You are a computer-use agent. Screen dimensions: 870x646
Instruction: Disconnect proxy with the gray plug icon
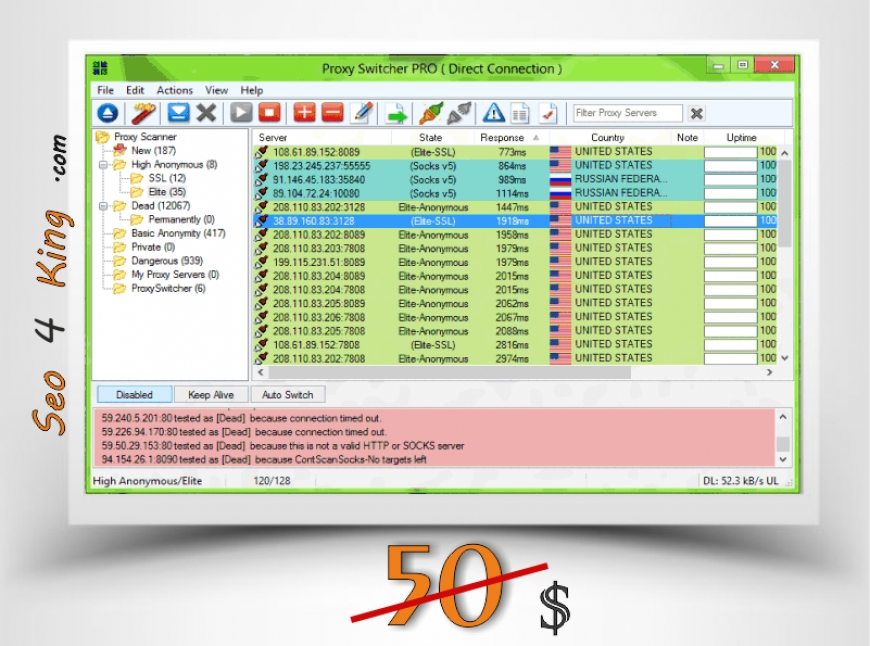[459, 113]
